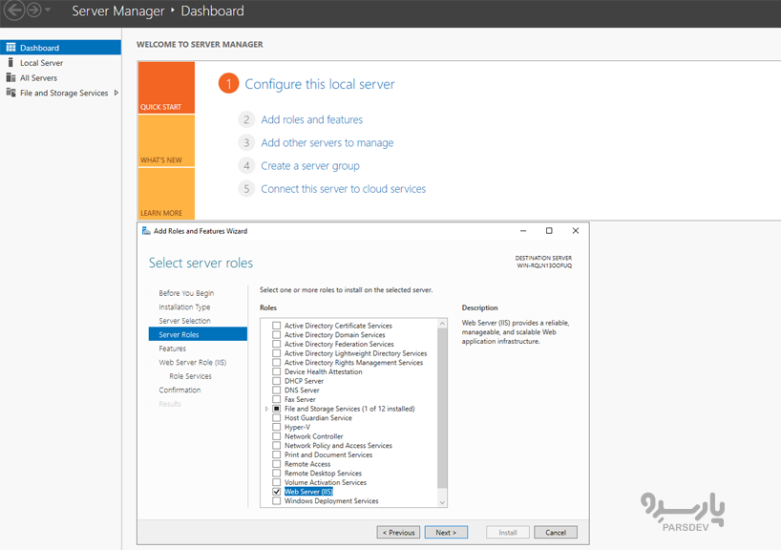
Task: Click the roles list scrollbar thumb
Action: coord(442,409)
